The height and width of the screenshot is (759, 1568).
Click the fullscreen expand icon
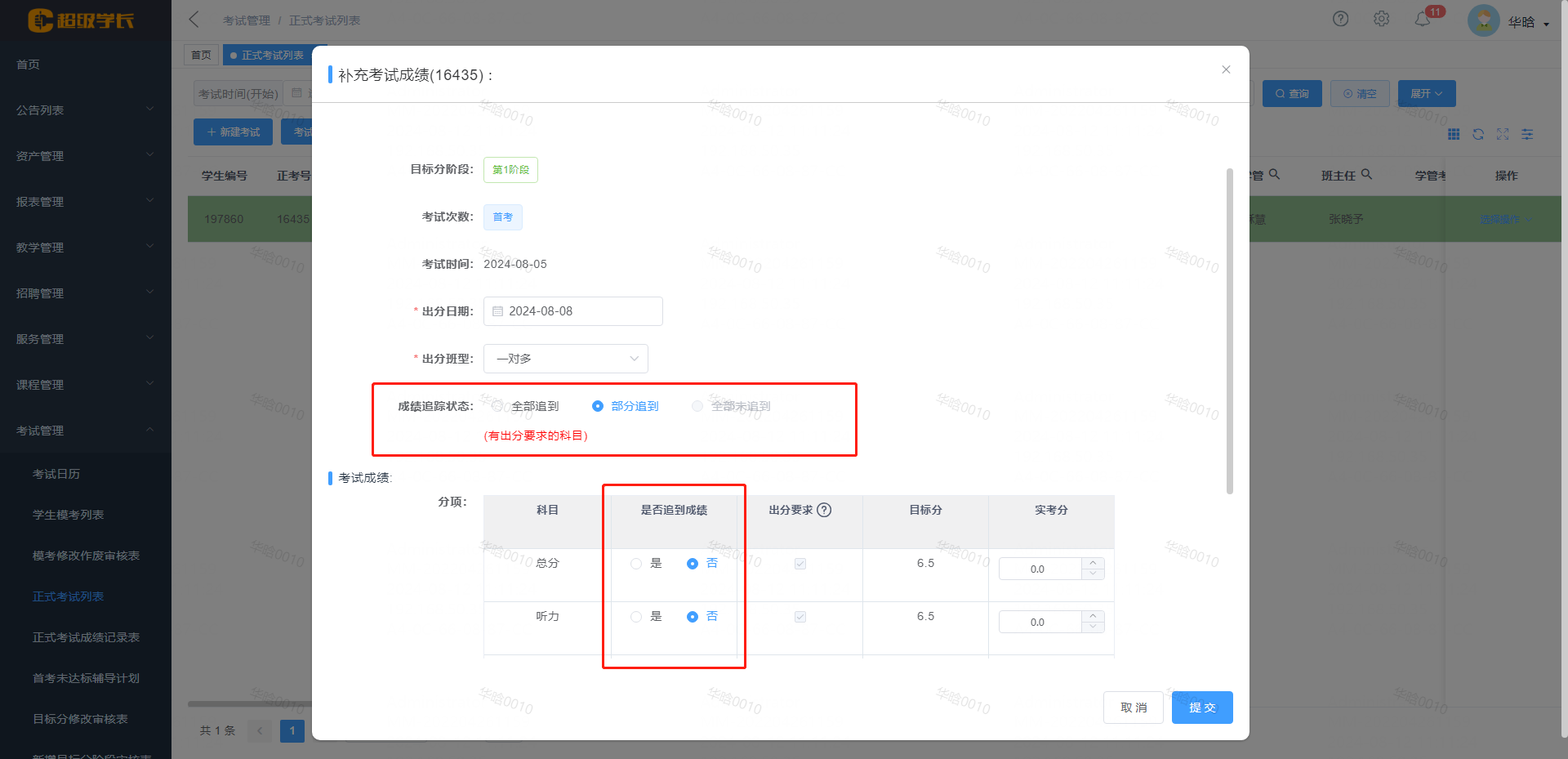1503,134
